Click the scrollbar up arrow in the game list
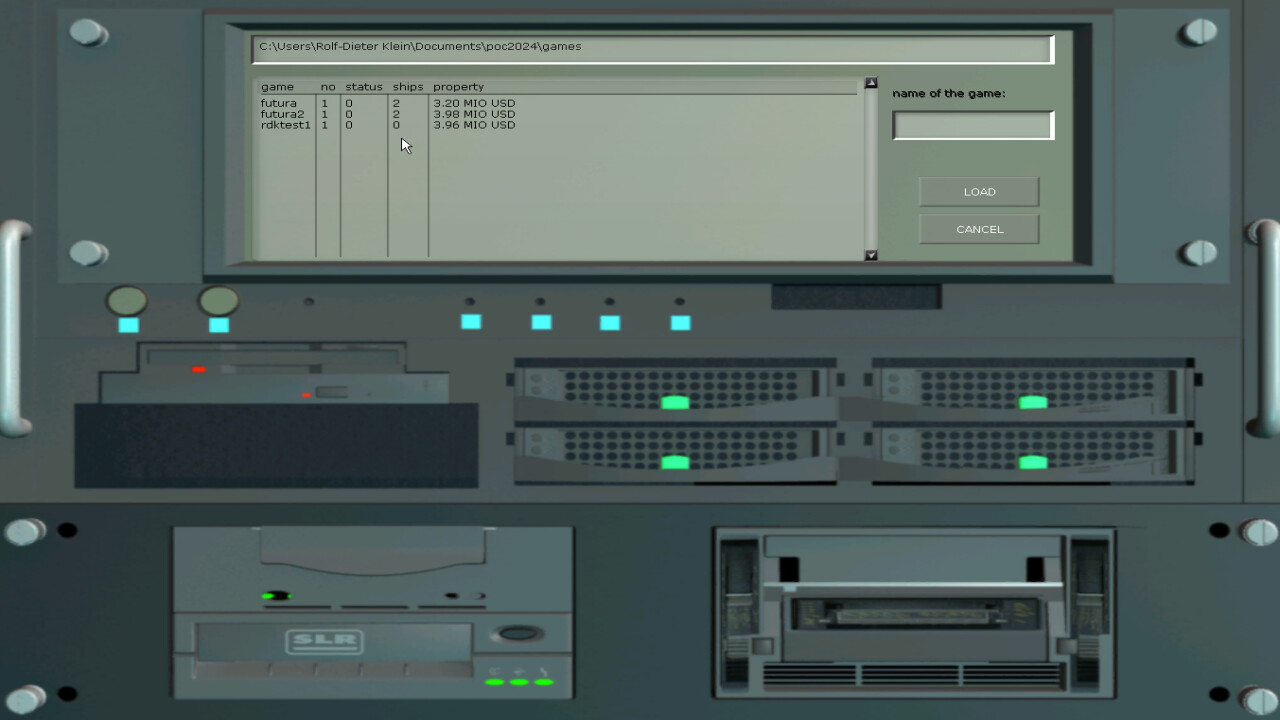Viewport: 1280px width, 720px height. pyautogui.click(x=869, y=84)
